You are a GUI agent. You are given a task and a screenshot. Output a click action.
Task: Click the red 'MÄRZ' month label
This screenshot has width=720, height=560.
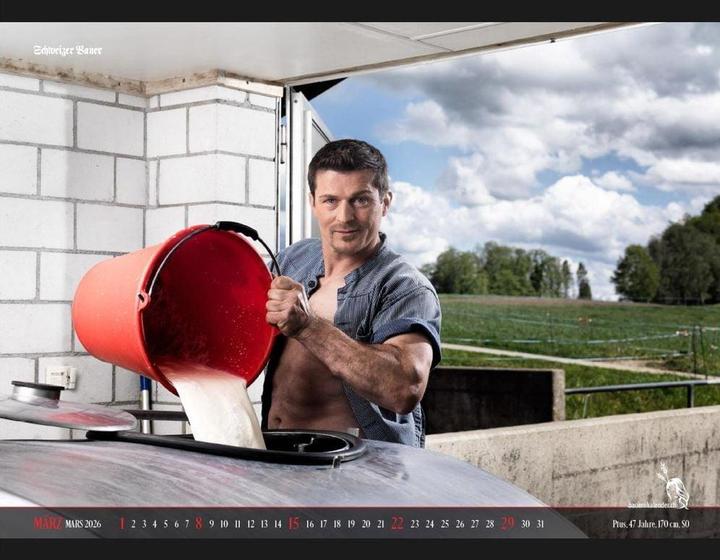click(48, 523)
